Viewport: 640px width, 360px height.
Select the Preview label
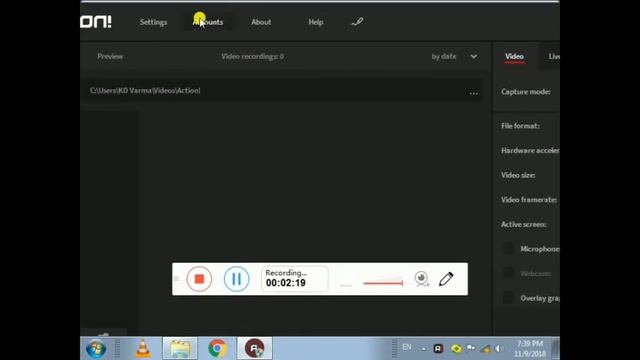point(110,56)
